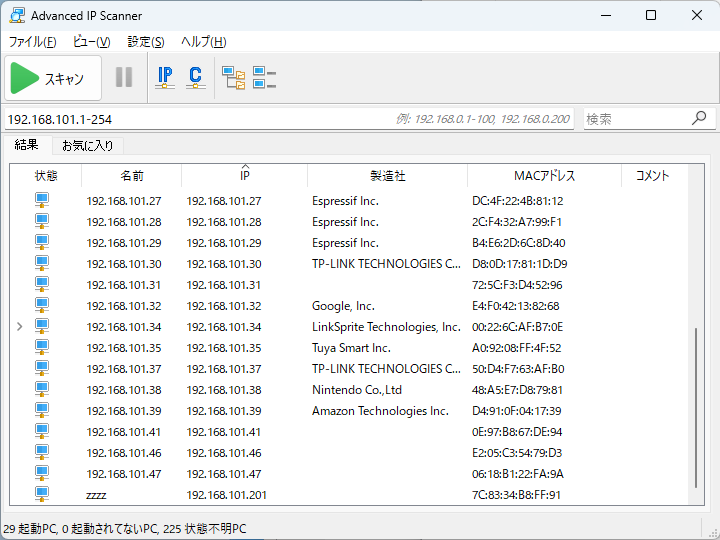This screenshot has height=540, width=720.
Task: Click the computer icon for 192.168.101.34
Action: (x=42, y=326)
